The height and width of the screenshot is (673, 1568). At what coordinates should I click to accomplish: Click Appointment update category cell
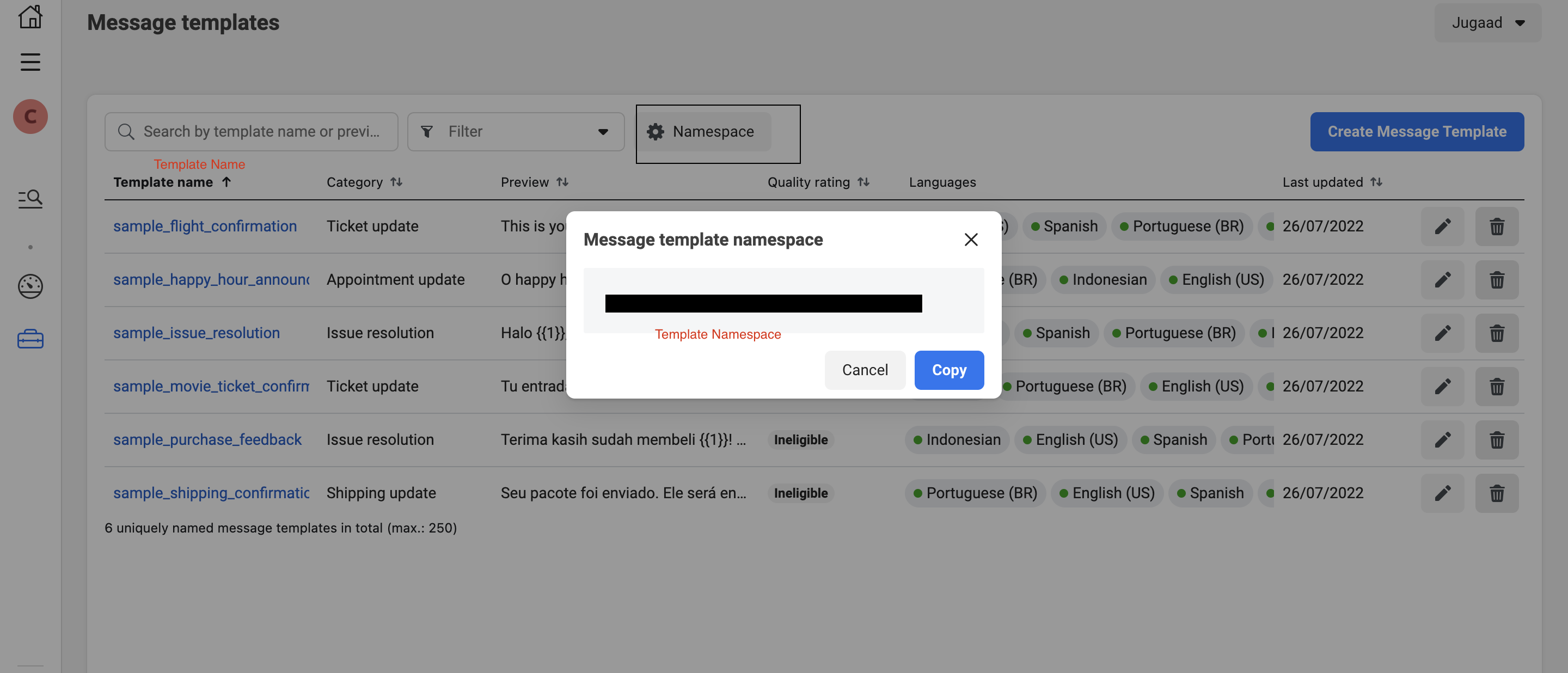(x=395, y=280)
